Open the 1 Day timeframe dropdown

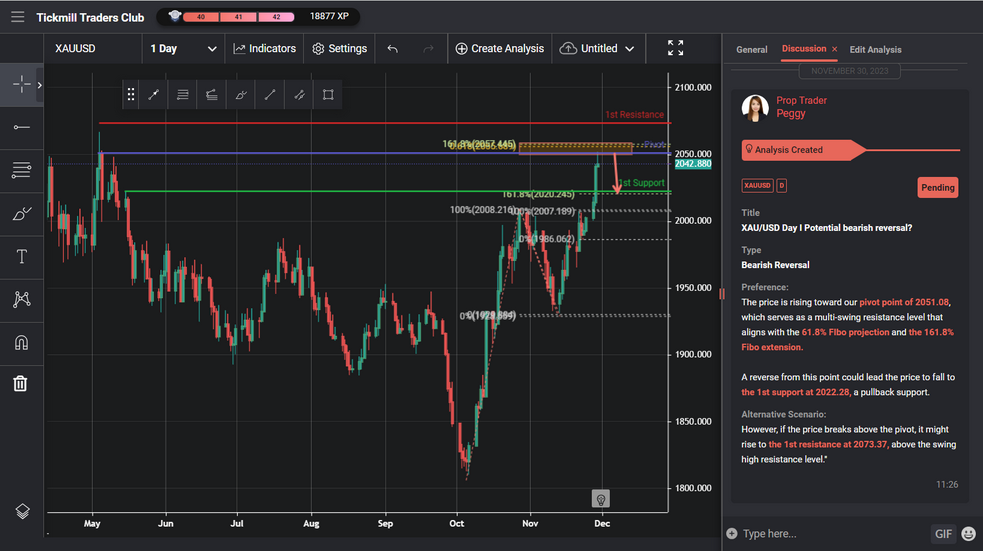pyautogui.click(x=183, y=48)
